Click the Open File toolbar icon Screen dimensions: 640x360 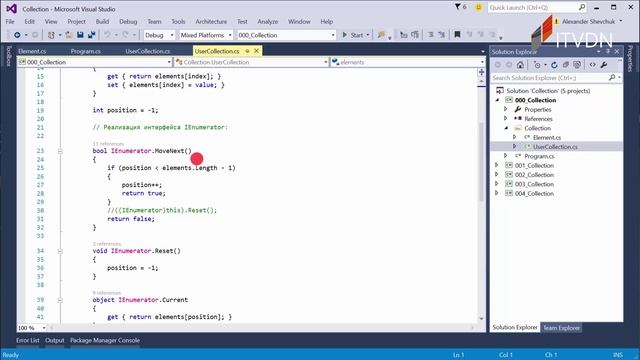(69, 35)
